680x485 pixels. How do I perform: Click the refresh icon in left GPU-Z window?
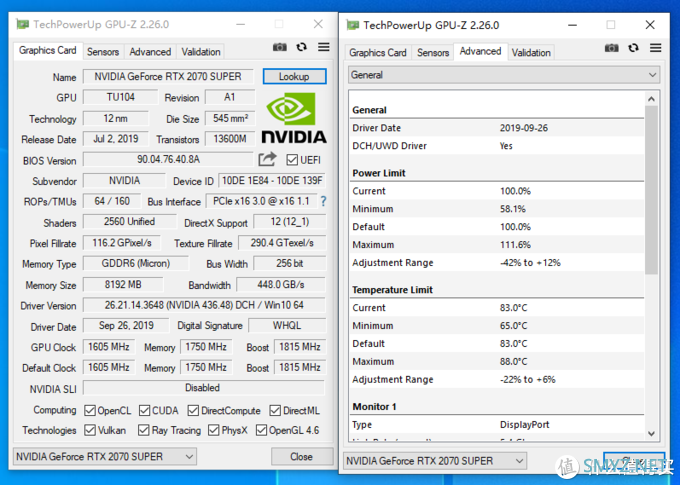coord(301,47)
